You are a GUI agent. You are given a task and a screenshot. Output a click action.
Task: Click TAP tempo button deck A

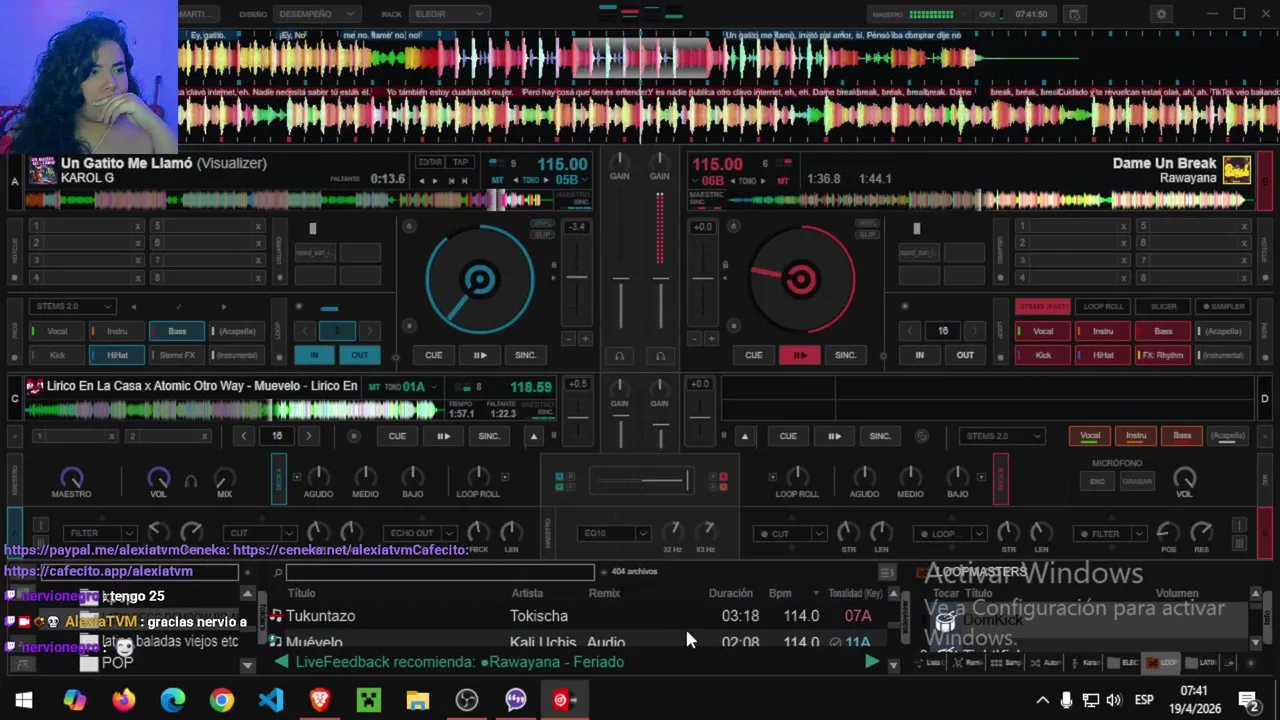point(460,162)
